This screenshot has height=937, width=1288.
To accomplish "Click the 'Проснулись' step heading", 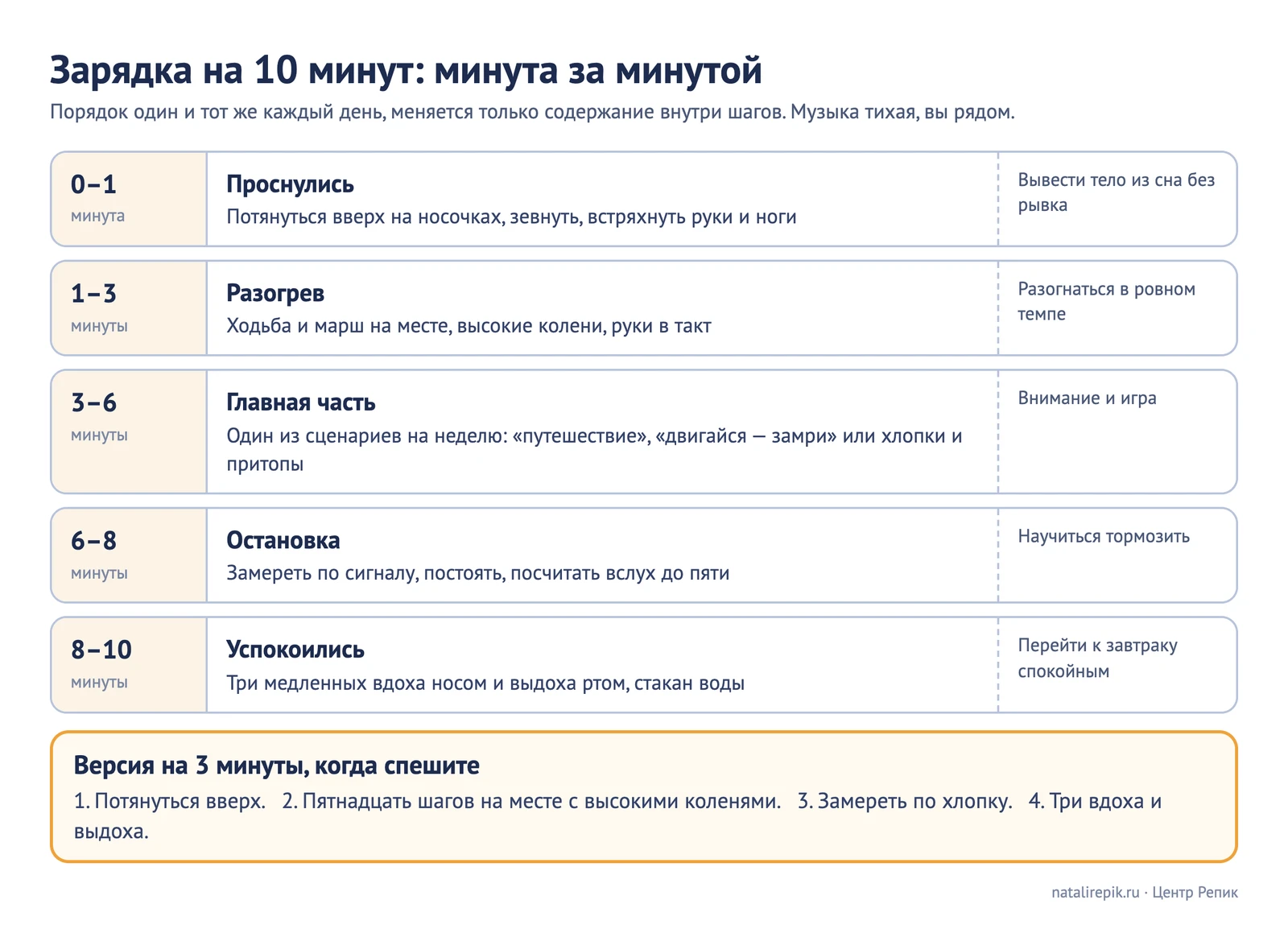I will tap(290, 184).
